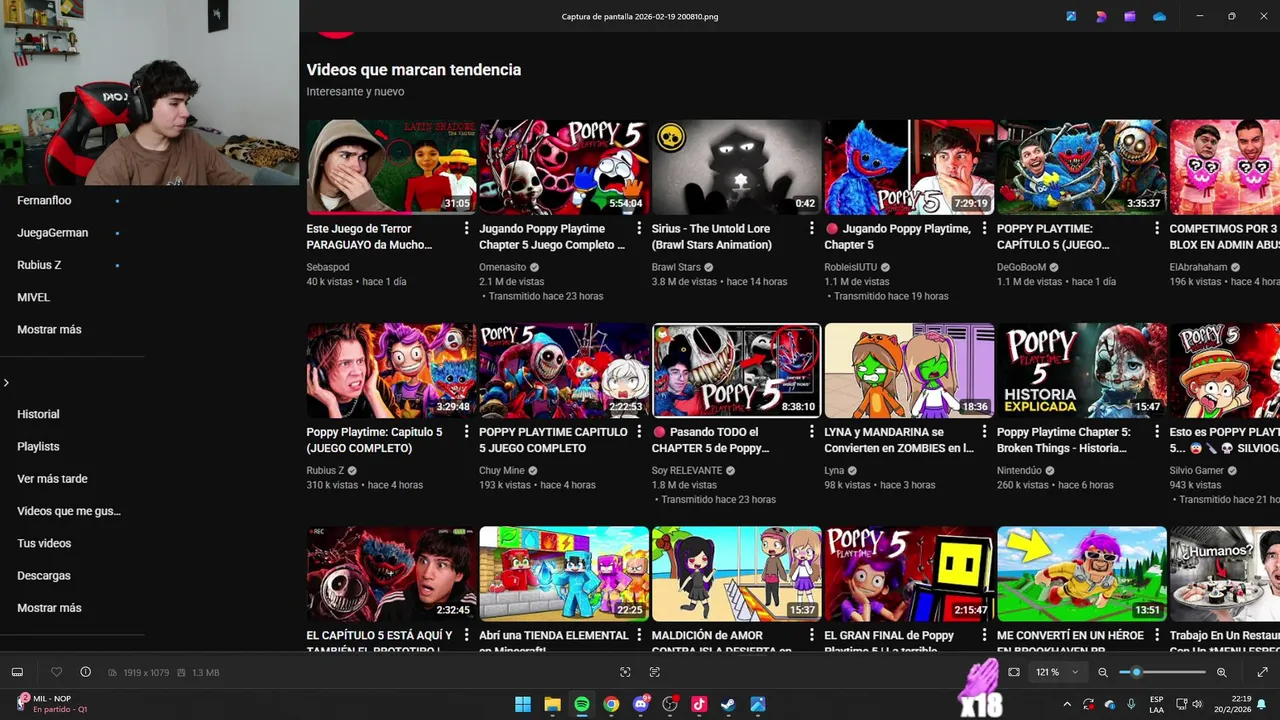Viewport: 1280px width, 720px height.
Task: Open Microsoft Designer icon in title bar
Action: pos(1101,16)
